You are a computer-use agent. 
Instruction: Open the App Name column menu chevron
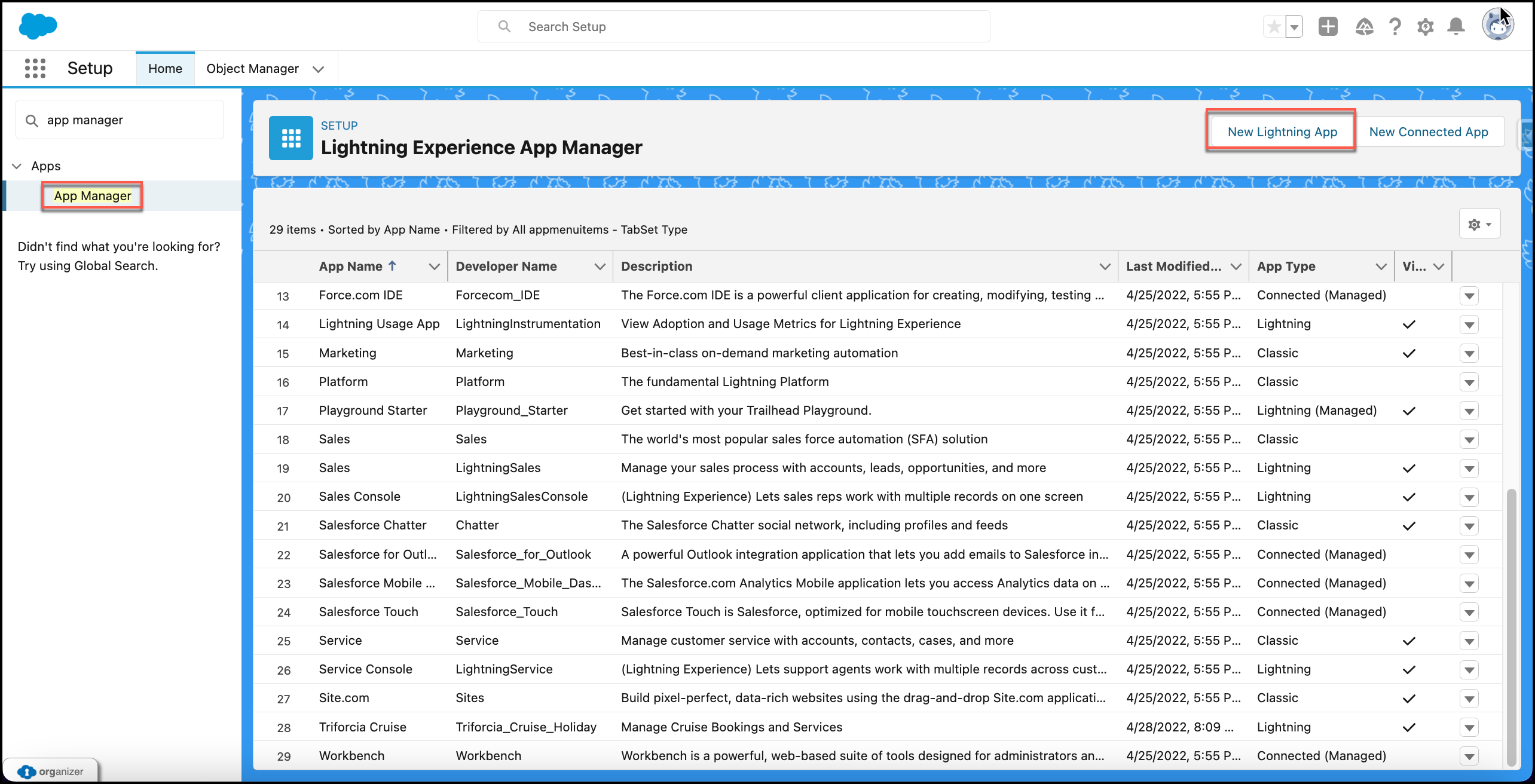435,267
